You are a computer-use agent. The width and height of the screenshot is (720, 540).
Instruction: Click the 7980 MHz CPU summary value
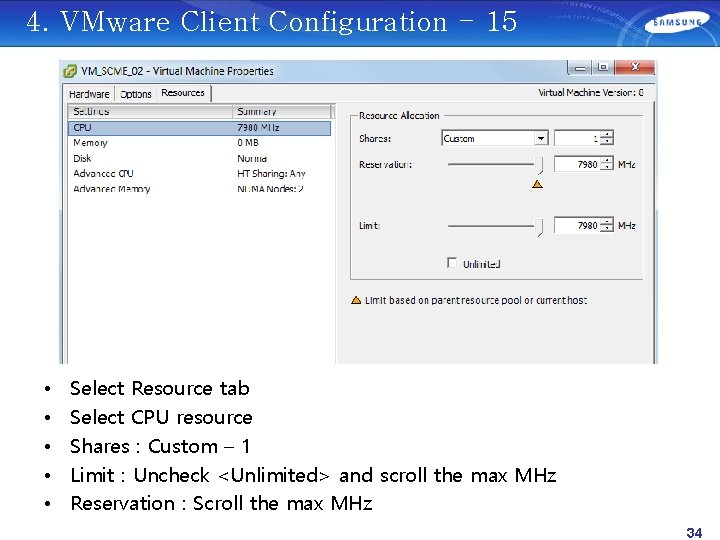(258, 128)
